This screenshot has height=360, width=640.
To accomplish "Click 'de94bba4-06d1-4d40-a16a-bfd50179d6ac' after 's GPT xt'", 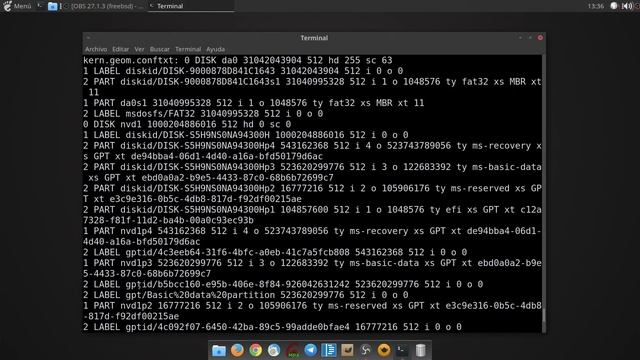I will [x=227, y=156].
